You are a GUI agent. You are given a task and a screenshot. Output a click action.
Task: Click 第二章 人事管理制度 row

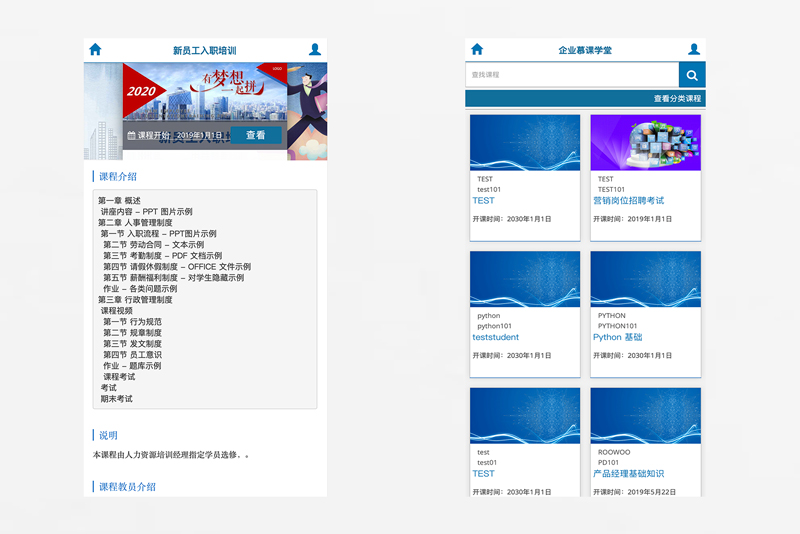pyautogui.click(x=135, y=222)
